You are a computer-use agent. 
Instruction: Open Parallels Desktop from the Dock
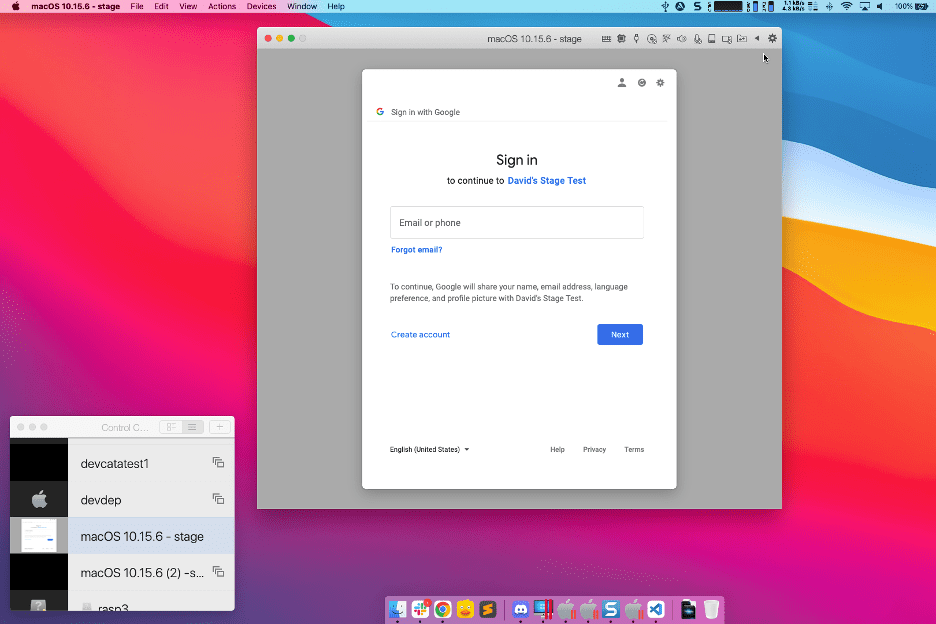tap(543, 609)
